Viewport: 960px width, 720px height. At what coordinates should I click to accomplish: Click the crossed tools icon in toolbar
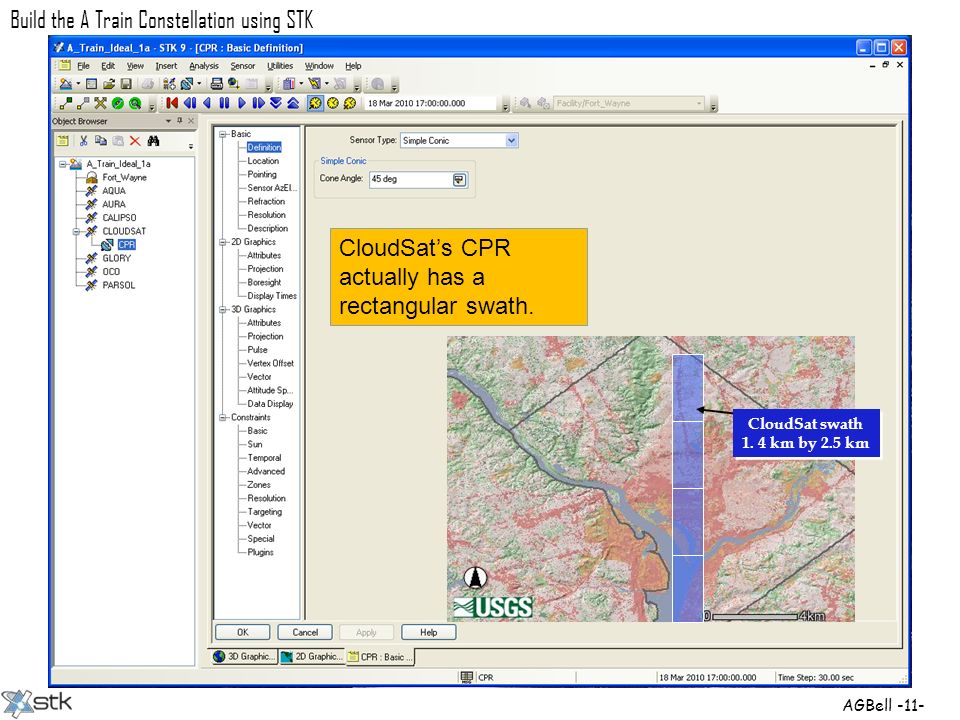100,103
